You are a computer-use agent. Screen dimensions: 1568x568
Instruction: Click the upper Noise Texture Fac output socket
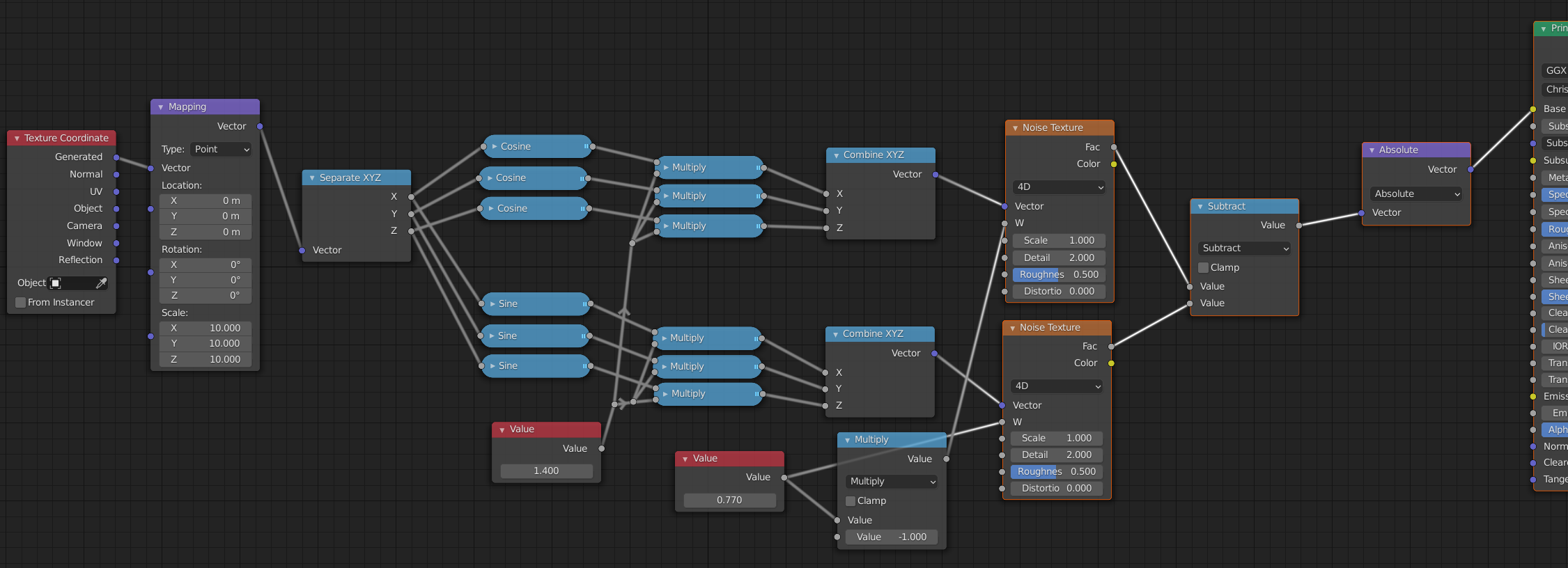point(1114,147)
